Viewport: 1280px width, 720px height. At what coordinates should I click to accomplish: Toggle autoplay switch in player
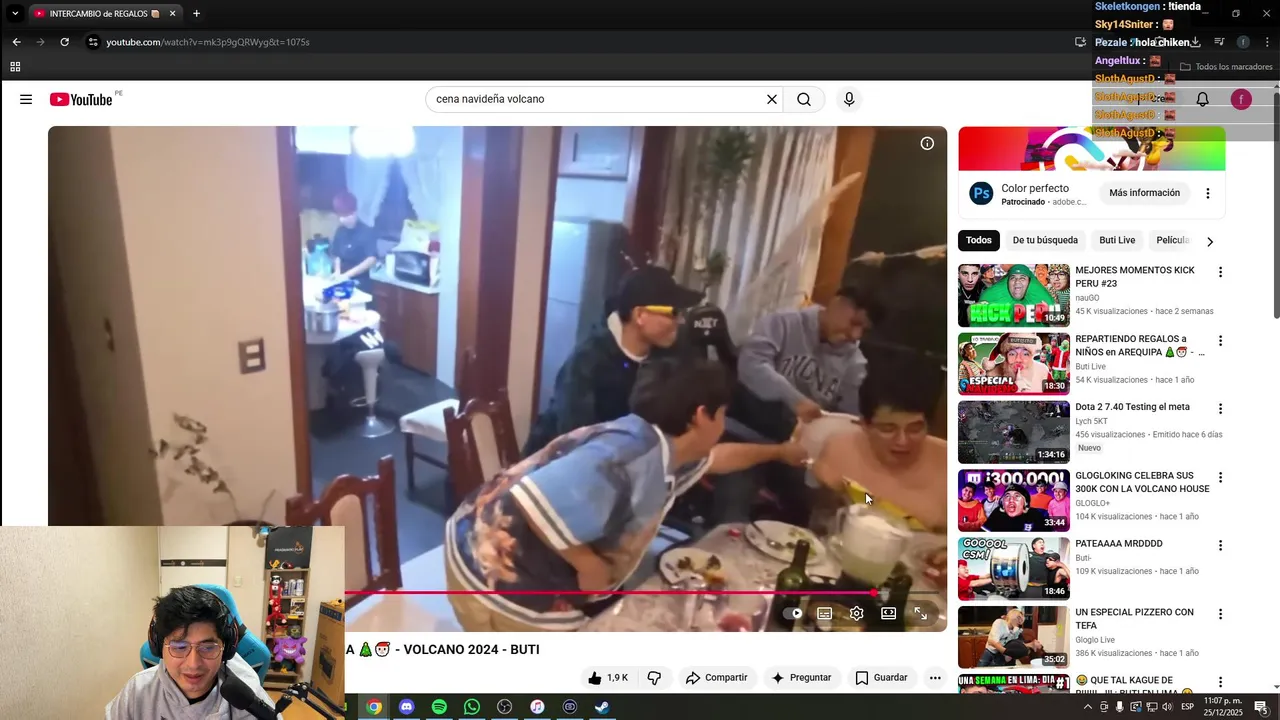pyautogui.click(x=794, y=613)
